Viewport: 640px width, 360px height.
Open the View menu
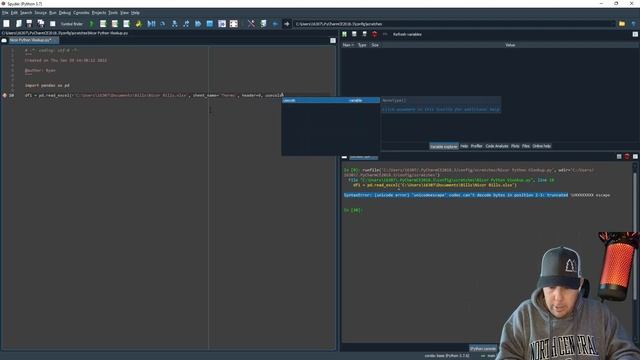[x=124, y=13]
